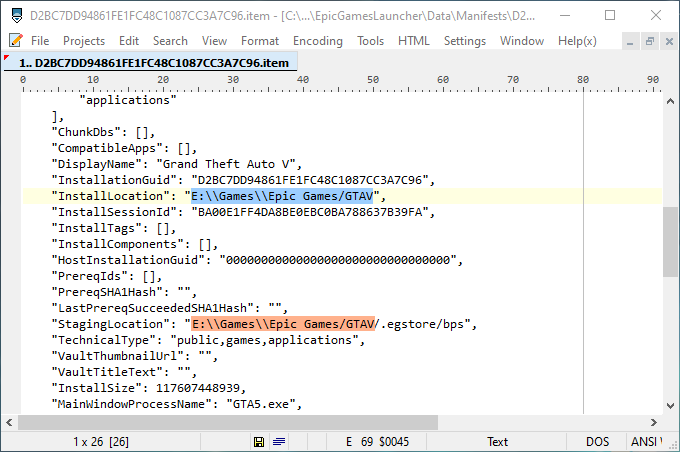Click the "Text" highlighter status field
The height and width of the screenshot is (452, 680).
tap(497, 442)
